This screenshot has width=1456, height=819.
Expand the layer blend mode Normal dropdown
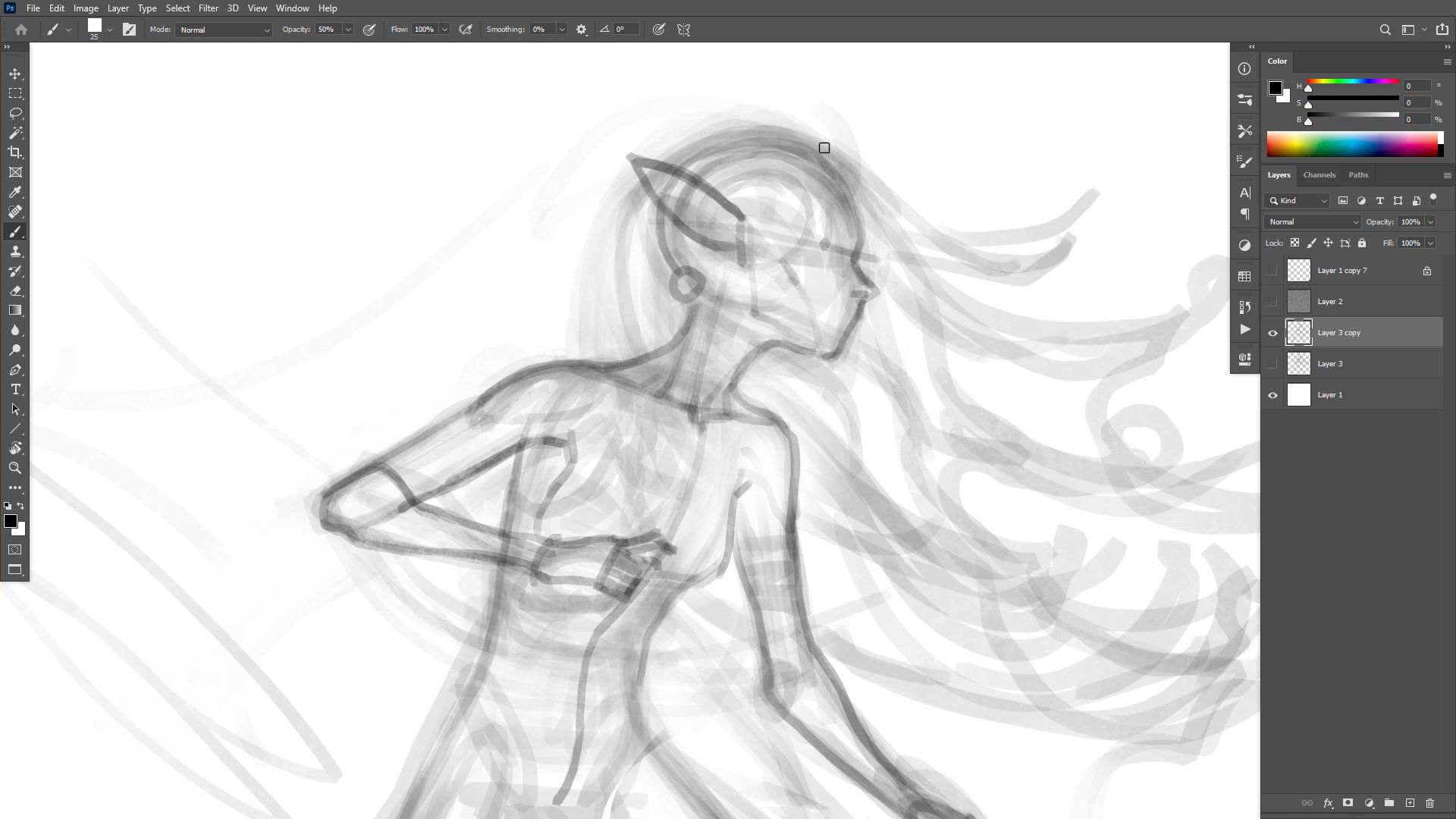pyautogui.click(x=1313, y=222)
